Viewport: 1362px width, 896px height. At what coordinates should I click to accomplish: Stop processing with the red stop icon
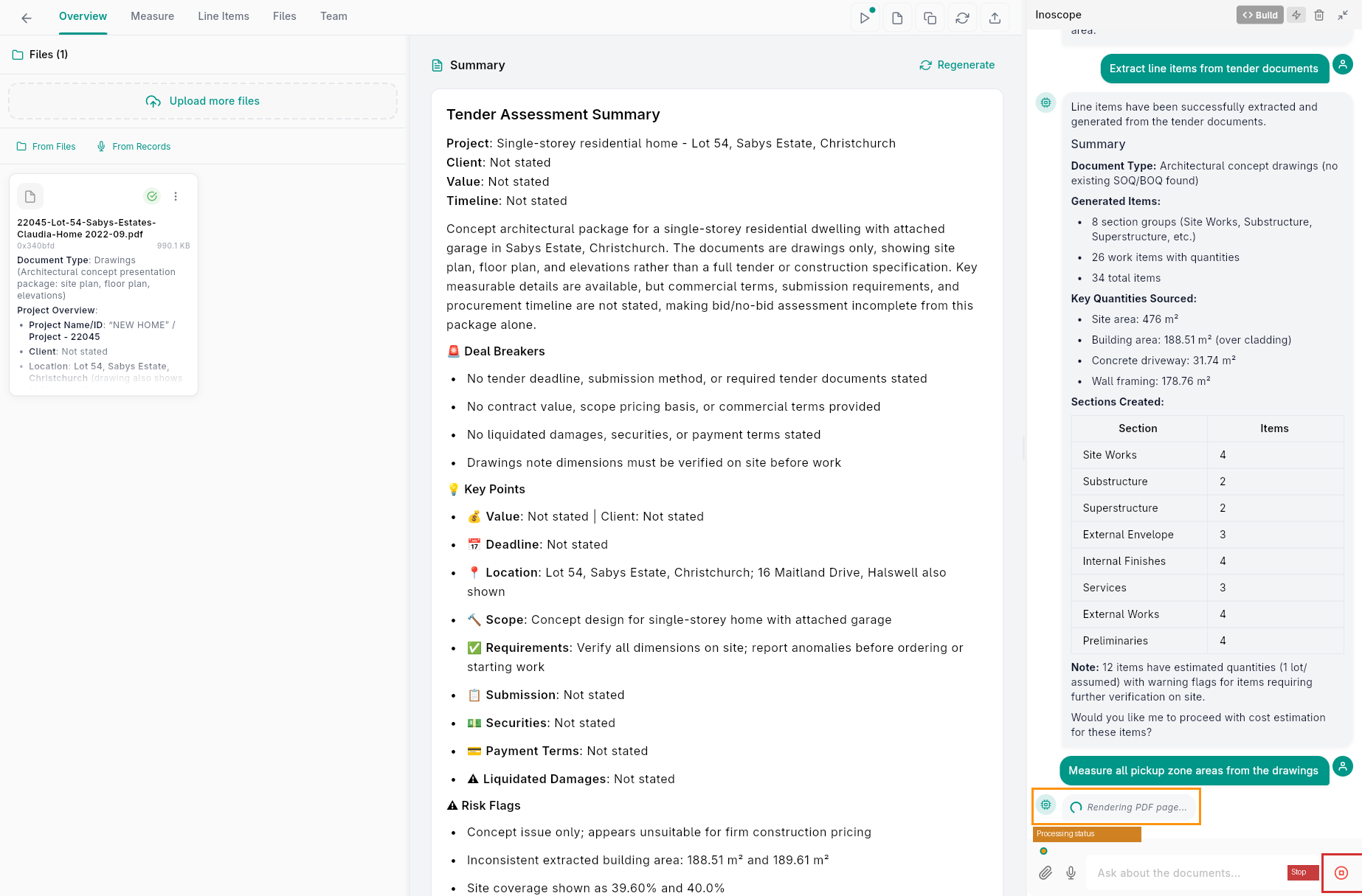pyautogui.click(x=1341, y=873)
